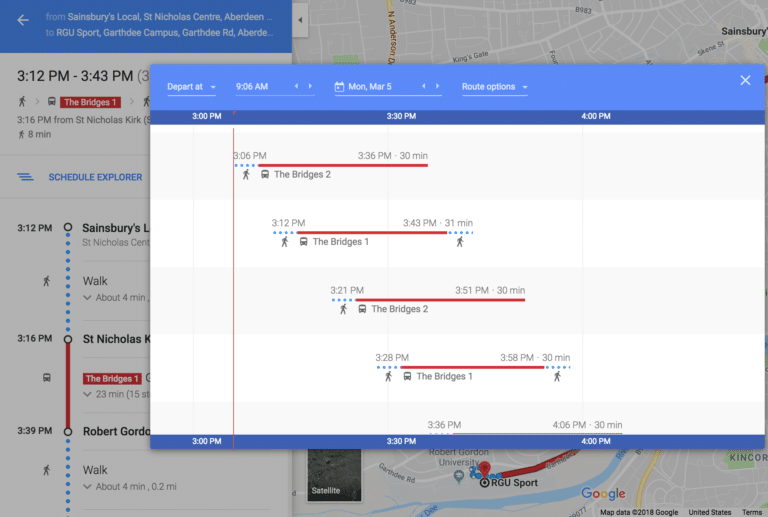Click bus icon in step list
This screenshot has width=768, height=517.
click(x=47, y=377)
